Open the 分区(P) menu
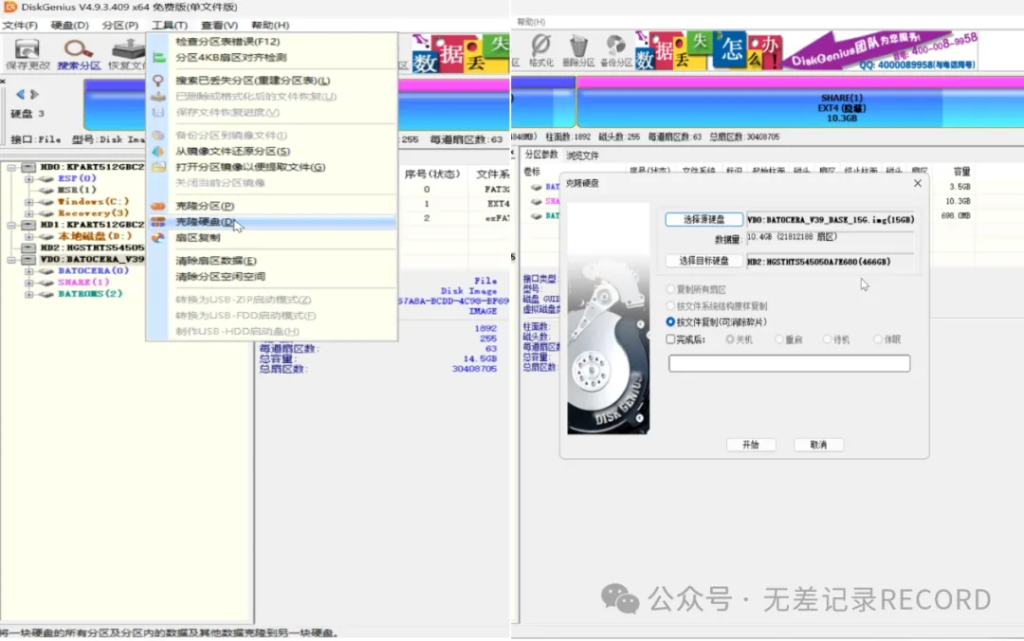1024x641 pixels. click(120, 25)
